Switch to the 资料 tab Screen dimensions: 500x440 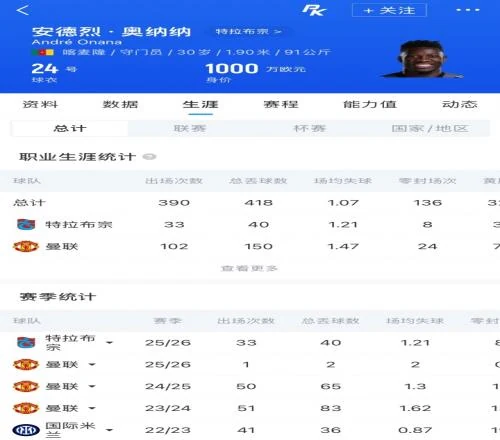click(x=40, y=104)
